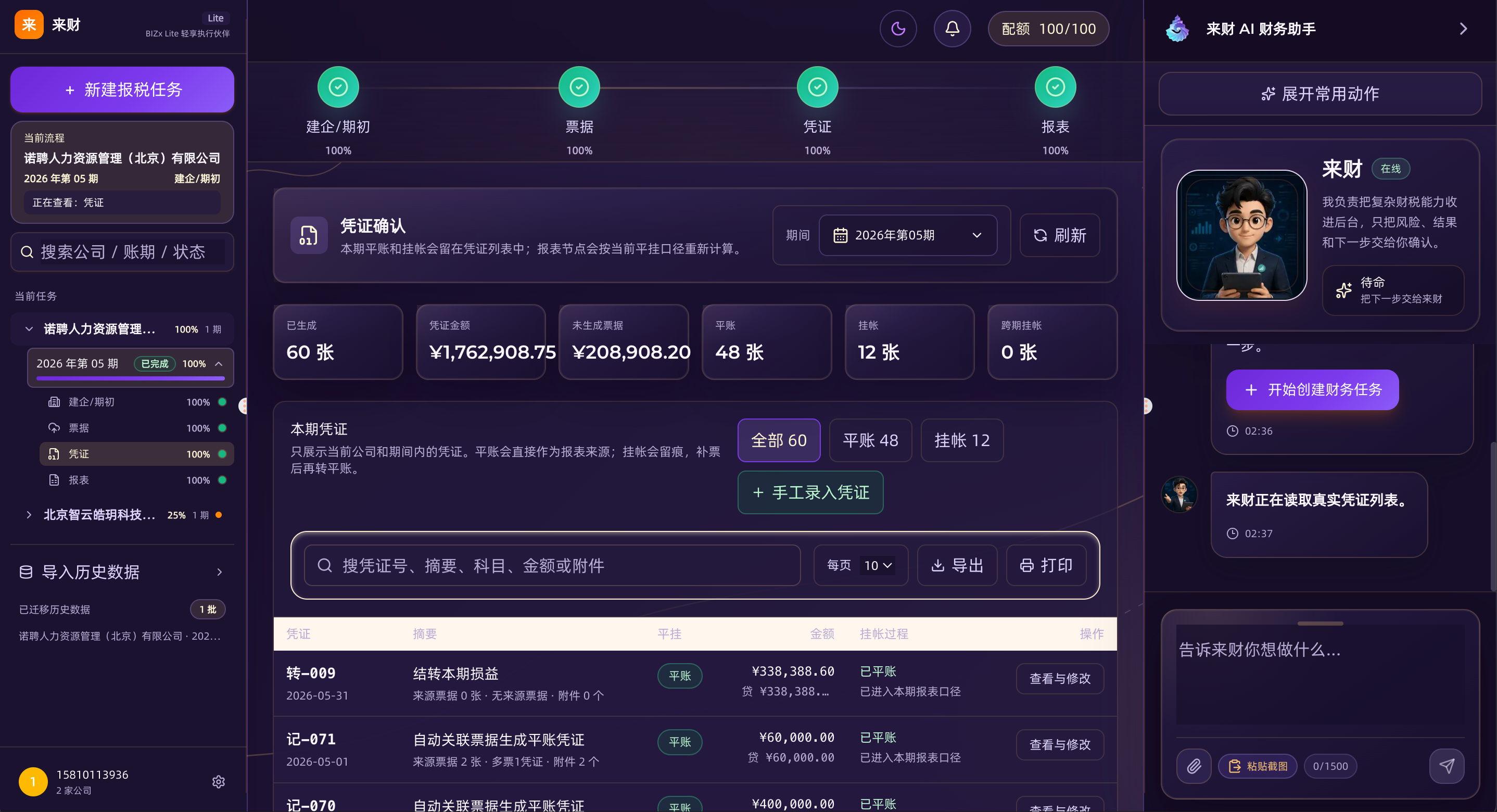Viewport: 1497px width, 812px height.
Task: Collapse the 2026 年第 05 期 period row
Action: tap(219, 364)
